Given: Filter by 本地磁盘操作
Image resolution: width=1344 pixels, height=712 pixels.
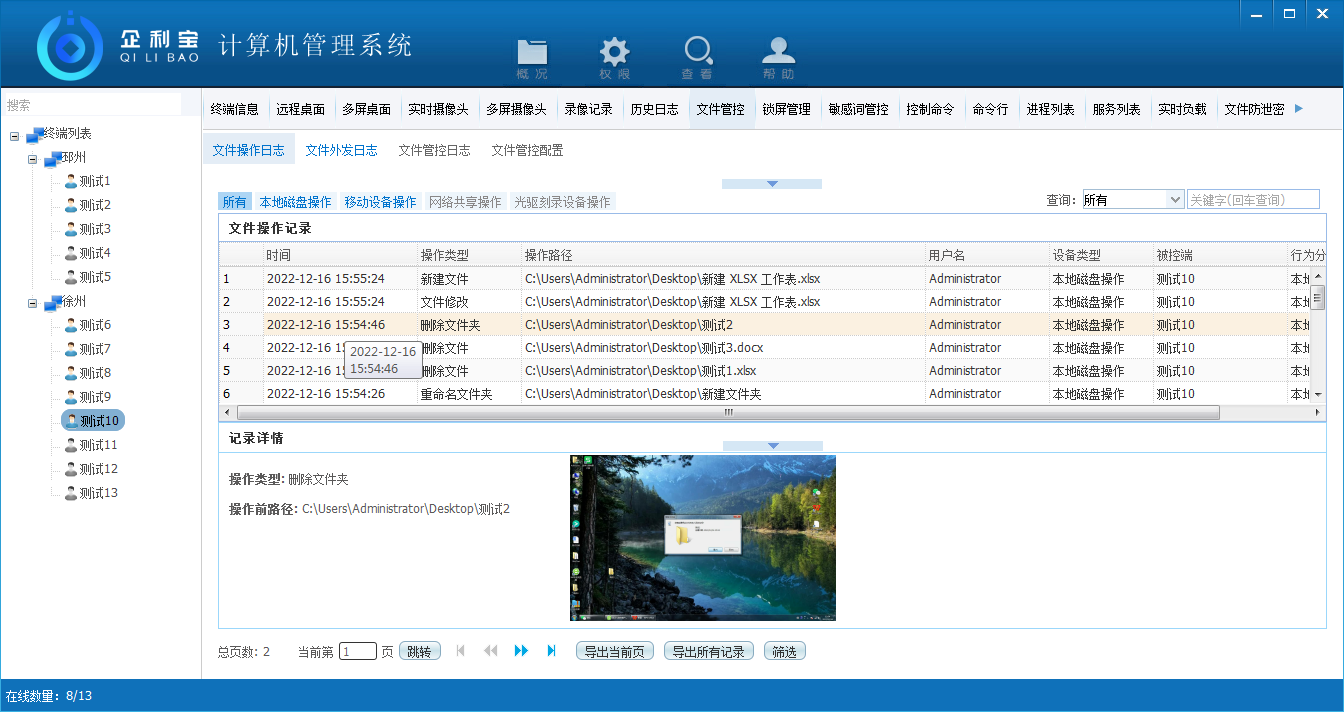Looking at the screenshot, I should 295,202.
